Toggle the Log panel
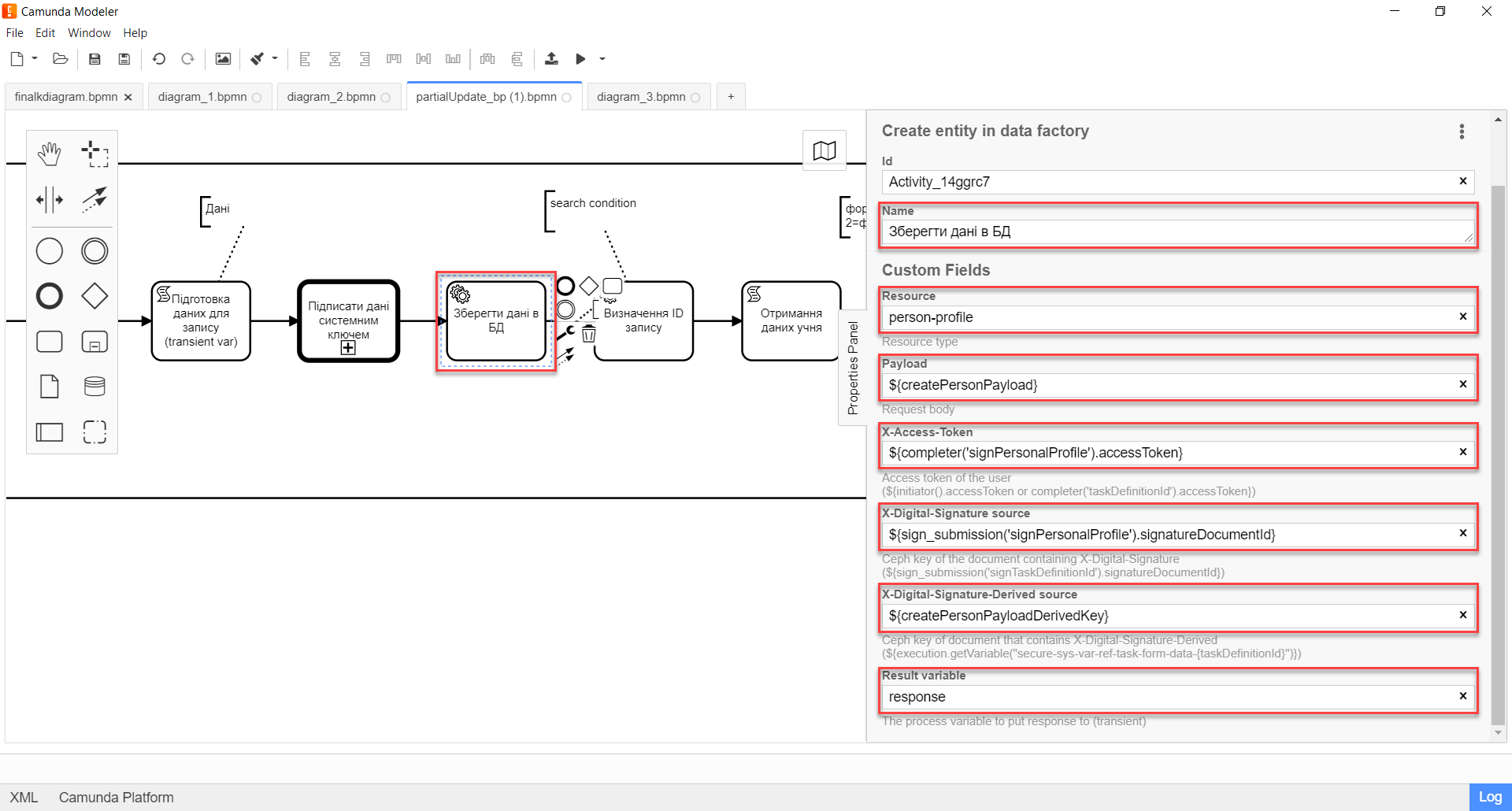 click(1490, 797)
